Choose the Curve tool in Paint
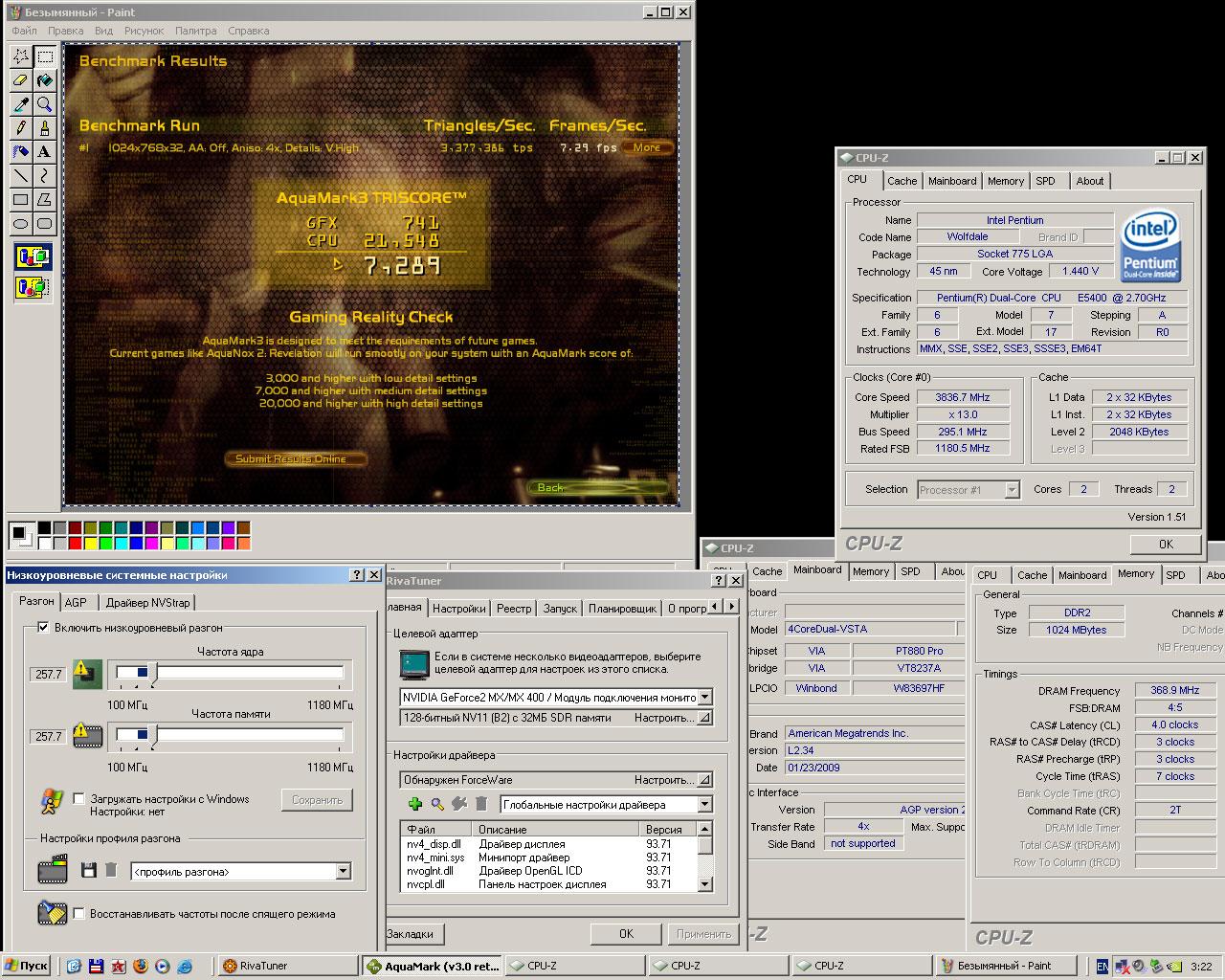 coord(44,176)
